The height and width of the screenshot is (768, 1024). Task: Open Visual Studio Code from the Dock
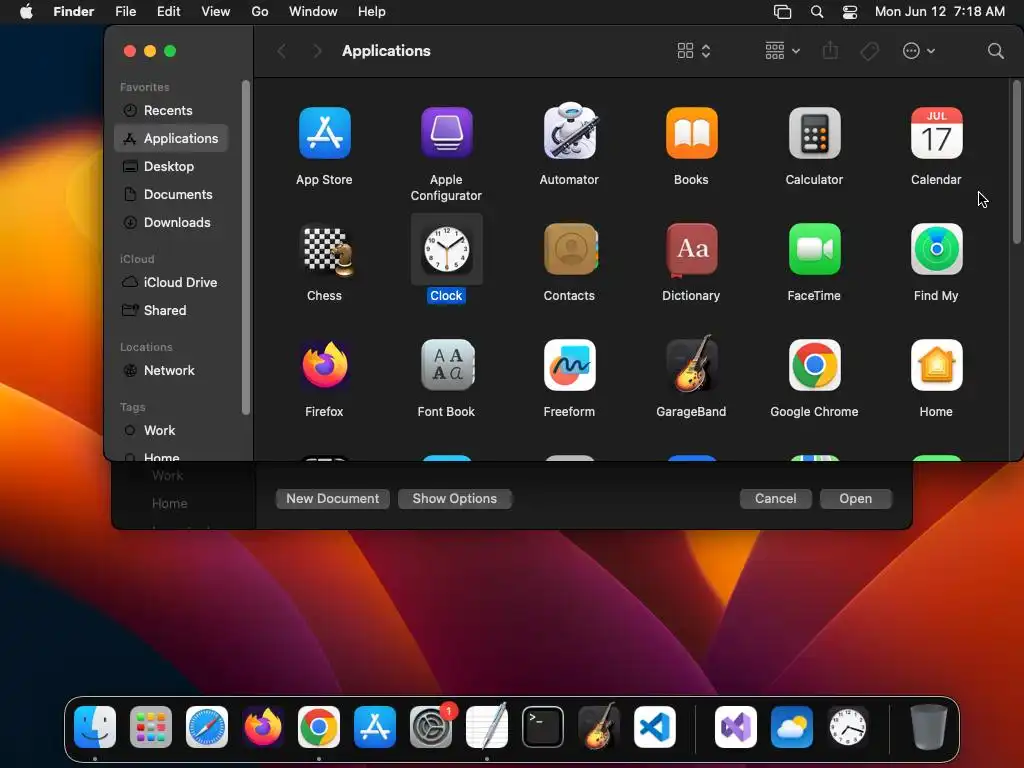tap(655, 727)
